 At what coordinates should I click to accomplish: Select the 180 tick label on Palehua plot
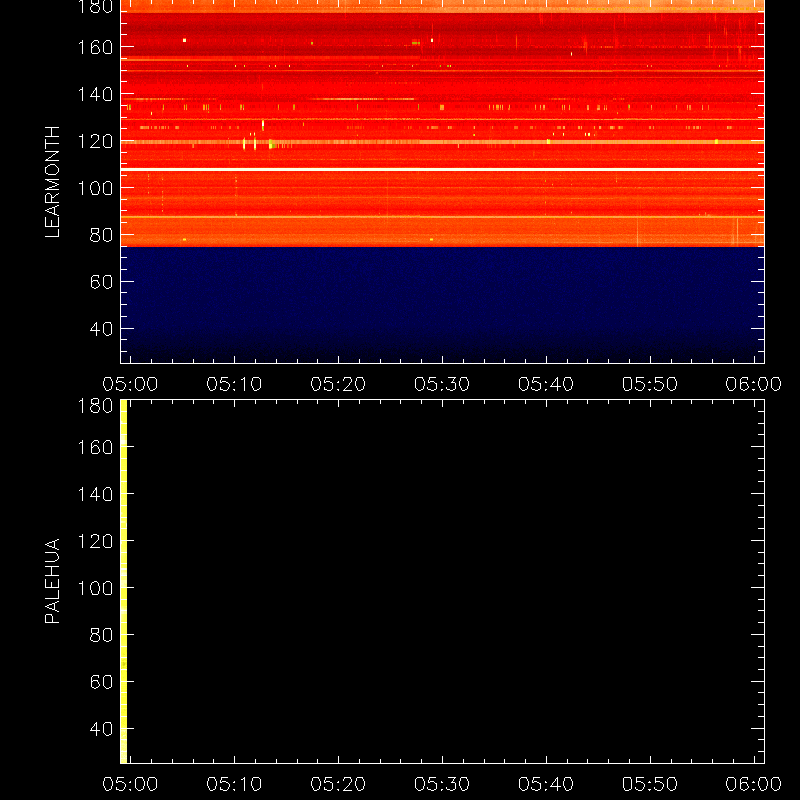pyautogui.click(x=95, y=406)
